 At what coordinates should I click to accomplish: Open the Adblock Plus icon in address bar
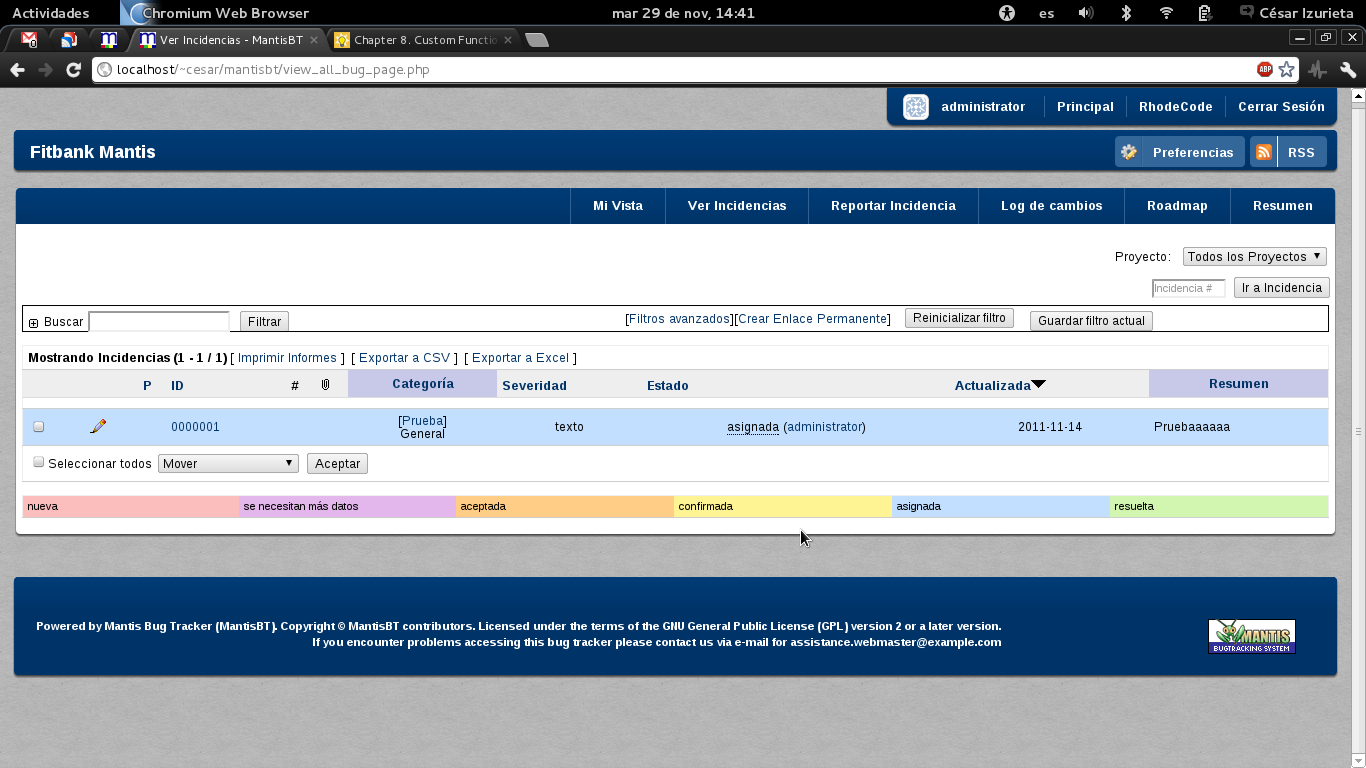coord(1265,70)
